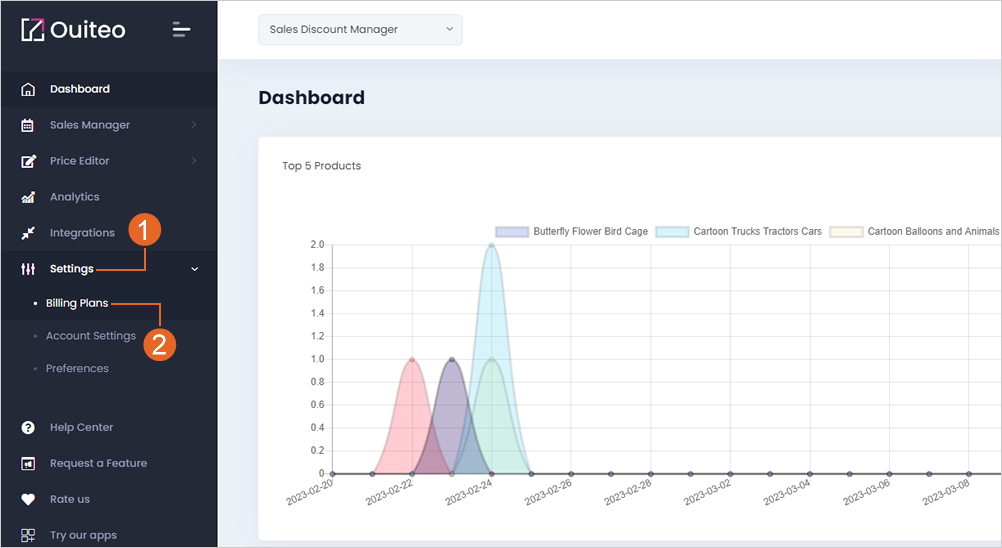This screenshot has width=1002, height=548.
Task: Toggle Butterfly Flower Bird Cage legend series
Action: (571, 231)
